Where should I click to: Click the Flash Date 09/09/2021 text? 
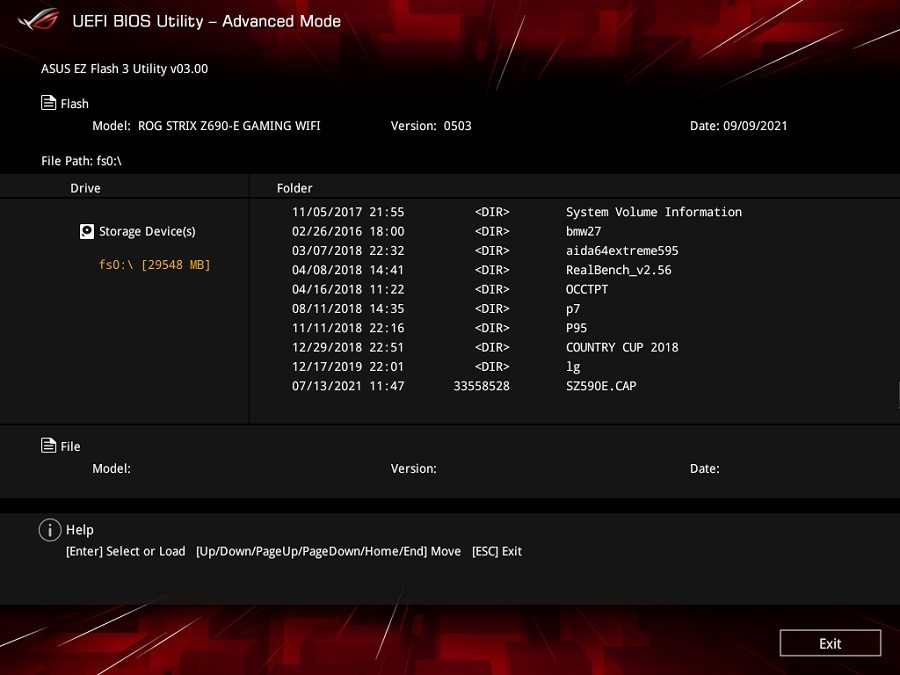click(x=739, y=126)
